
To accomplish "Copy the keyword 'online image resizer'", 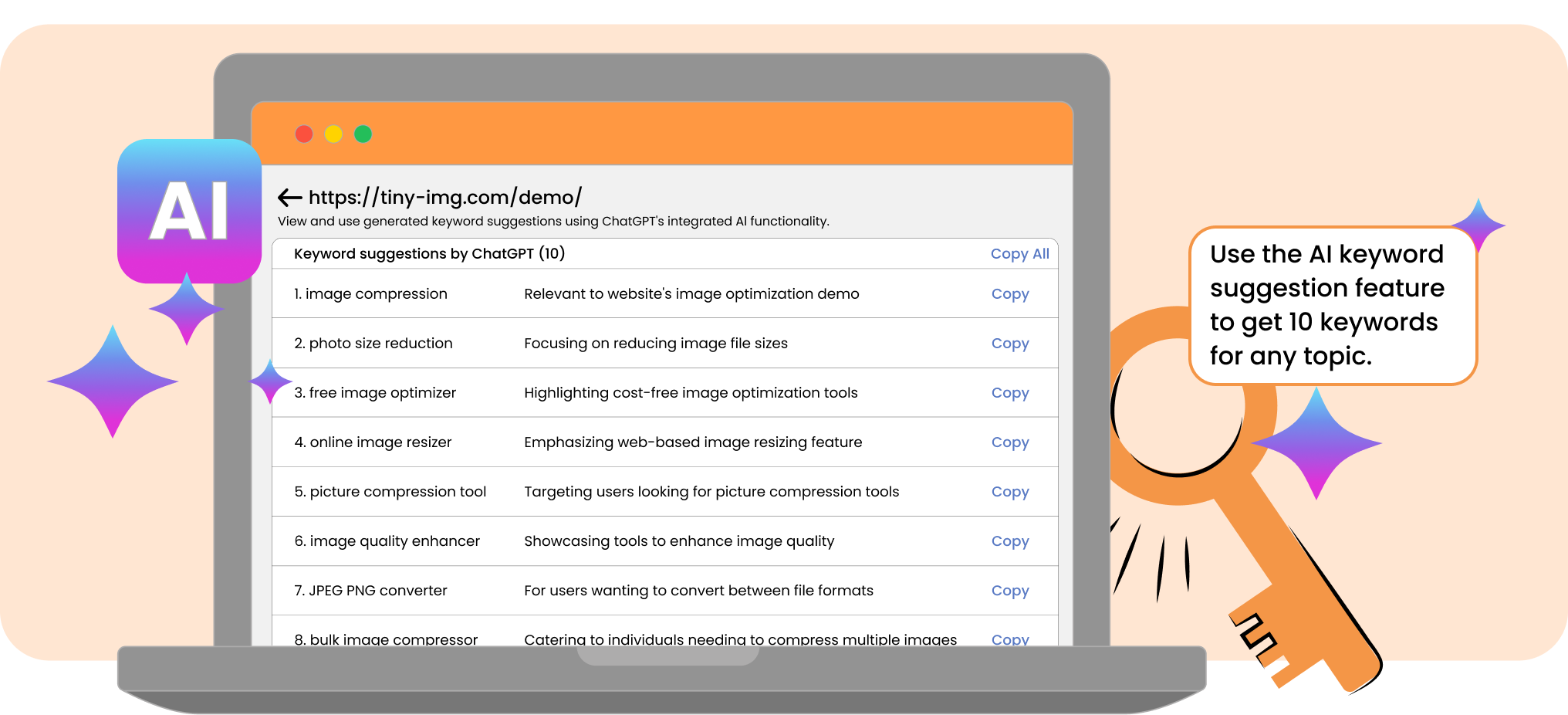I will point(1009,442).
